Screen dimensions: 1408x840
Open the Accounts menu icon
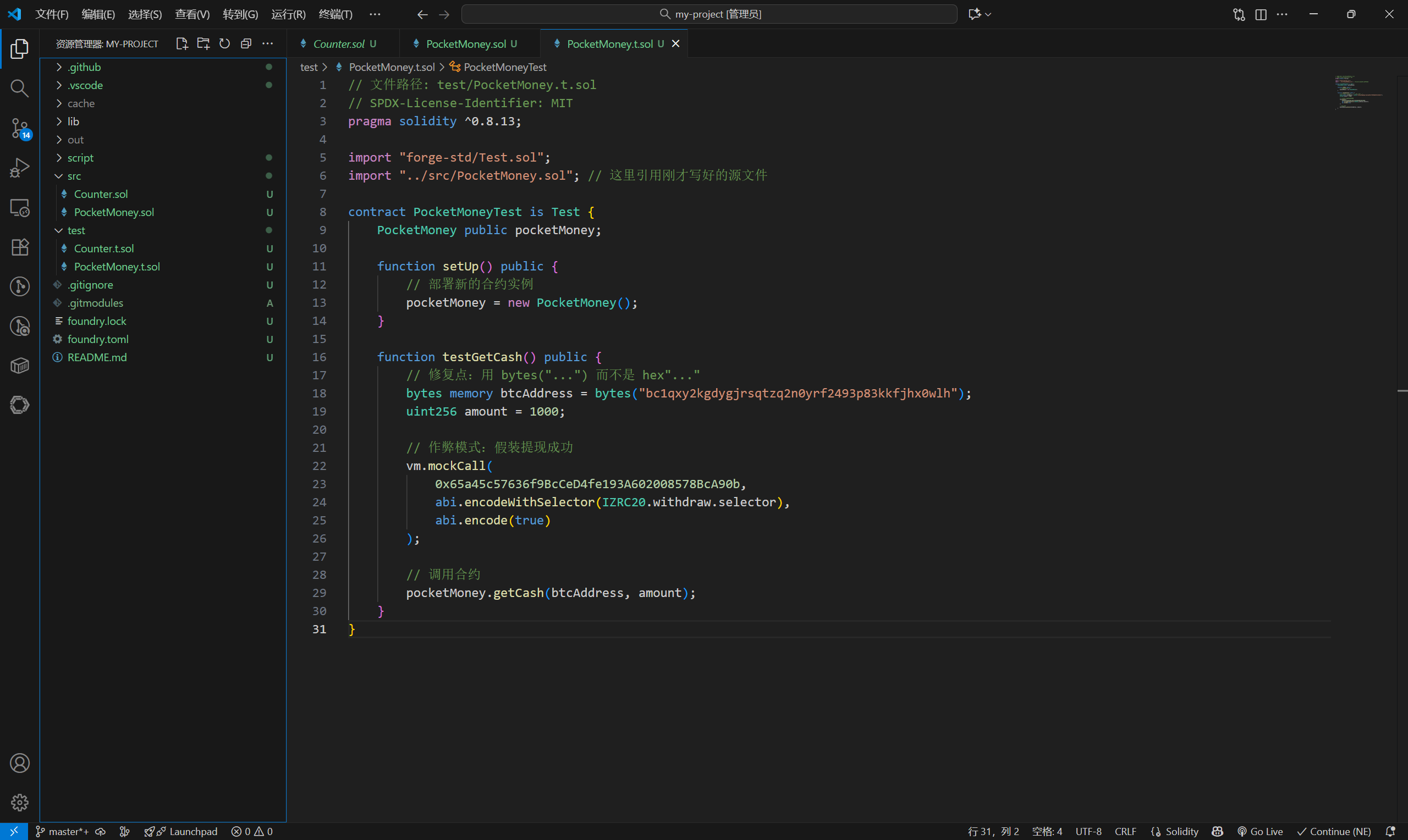tap(20, 763)
